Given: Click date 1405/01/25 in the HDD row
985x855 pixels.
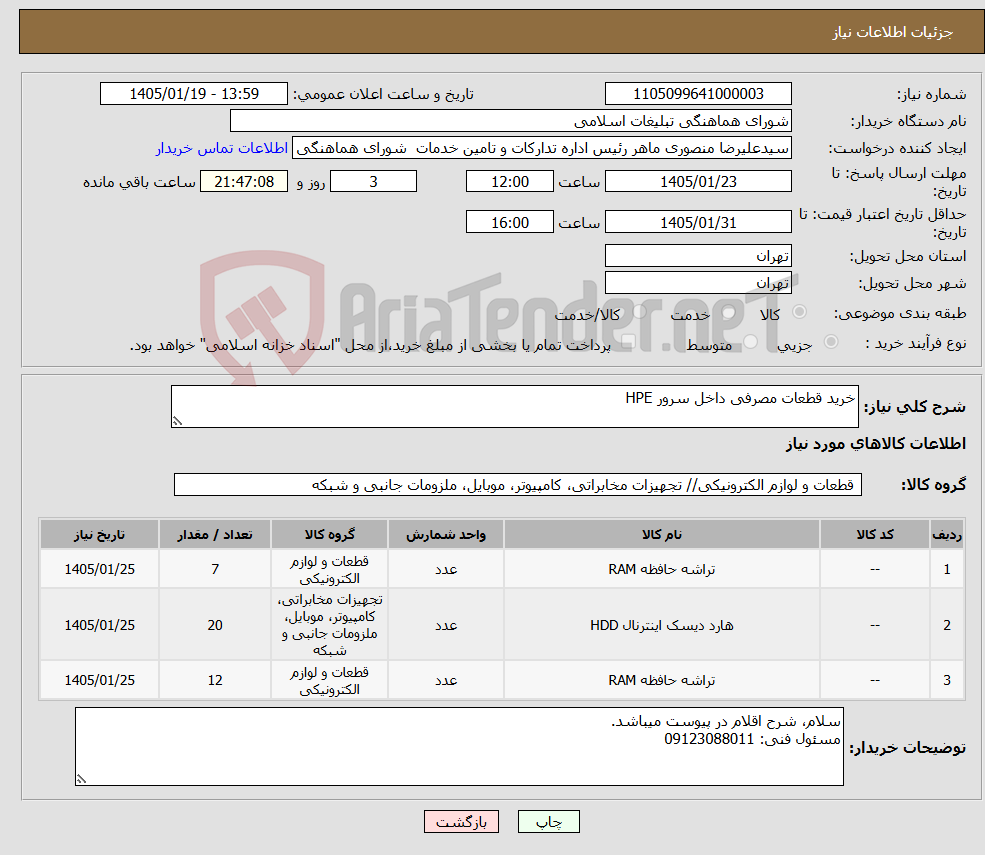Looking at the screenshot, I should click(99, 625).
